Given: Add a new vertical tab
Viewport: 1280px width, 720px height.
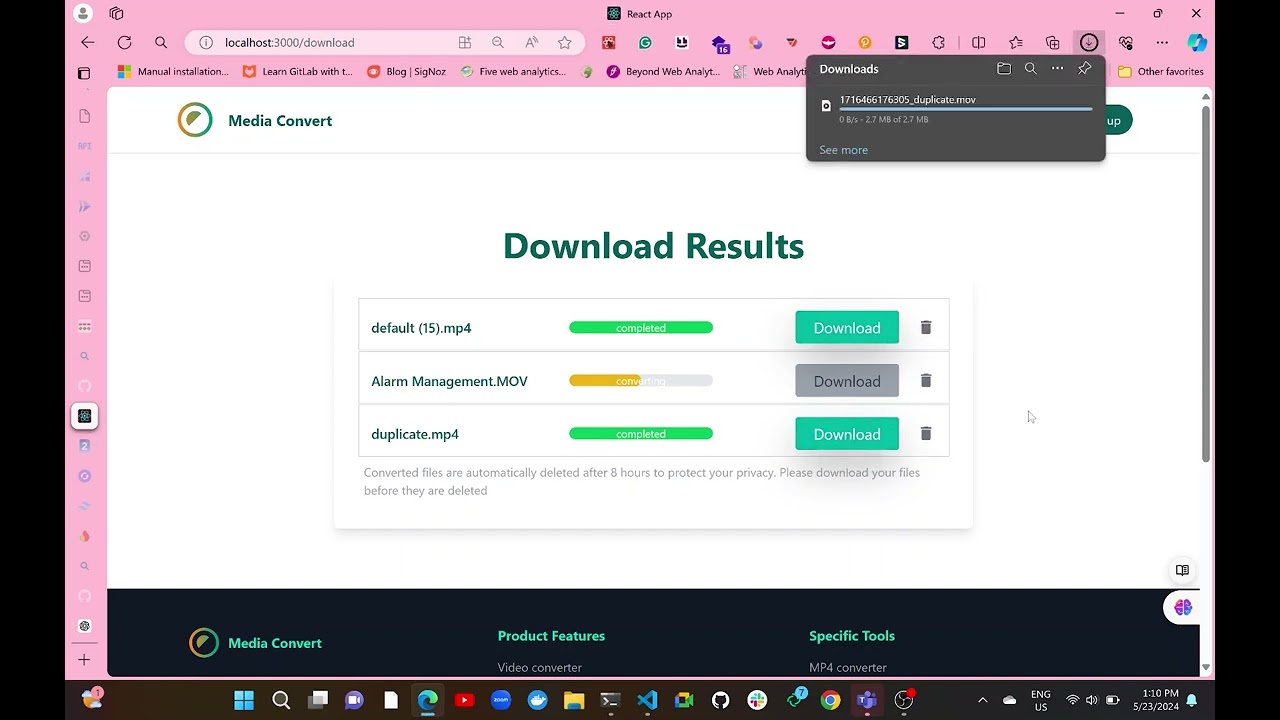Looking at the screenshot, I should tap(84, 660).
